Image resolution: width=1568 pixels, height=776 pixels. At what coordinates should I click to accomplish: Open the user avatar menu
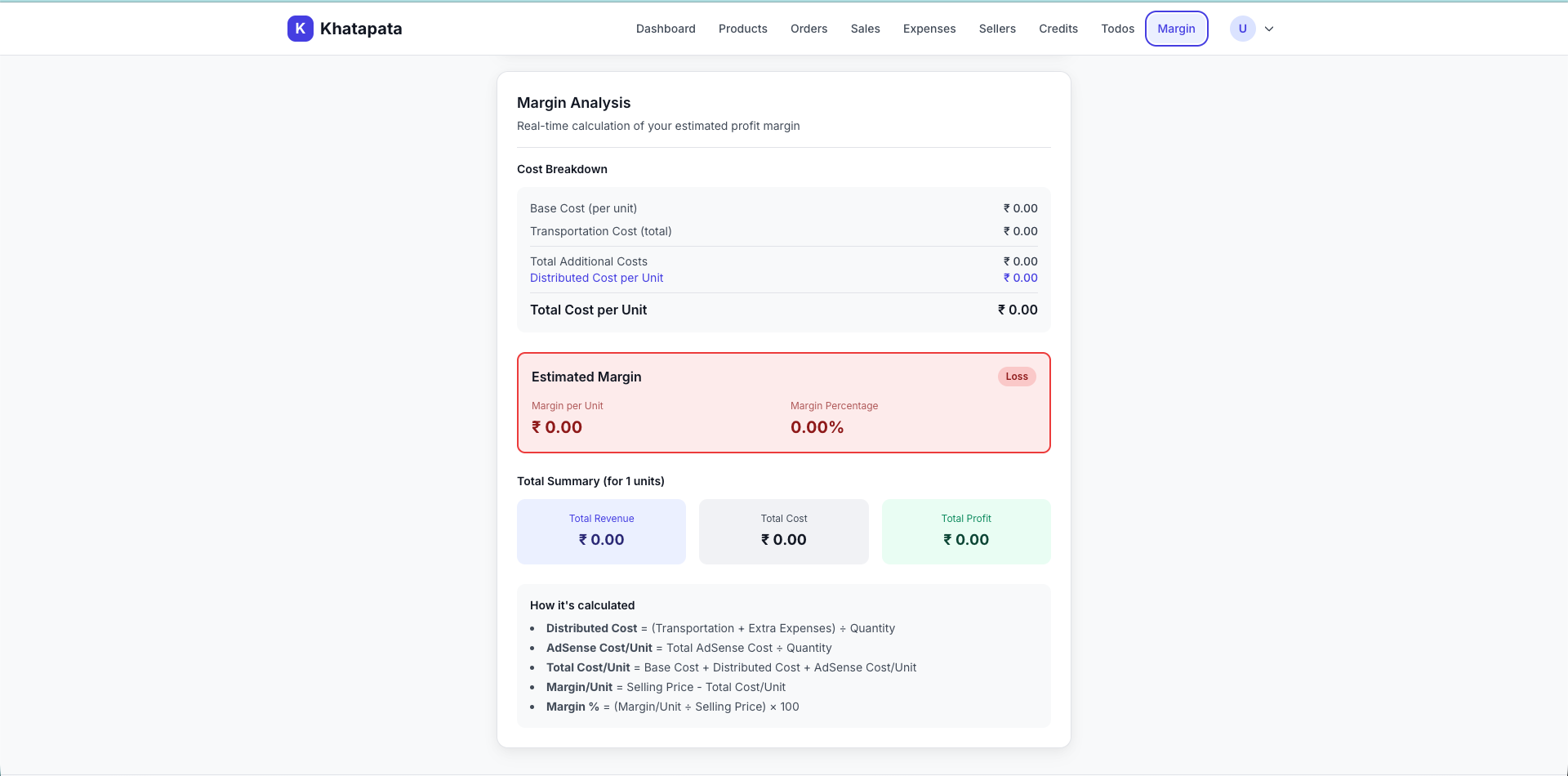tap(1242, 28)
